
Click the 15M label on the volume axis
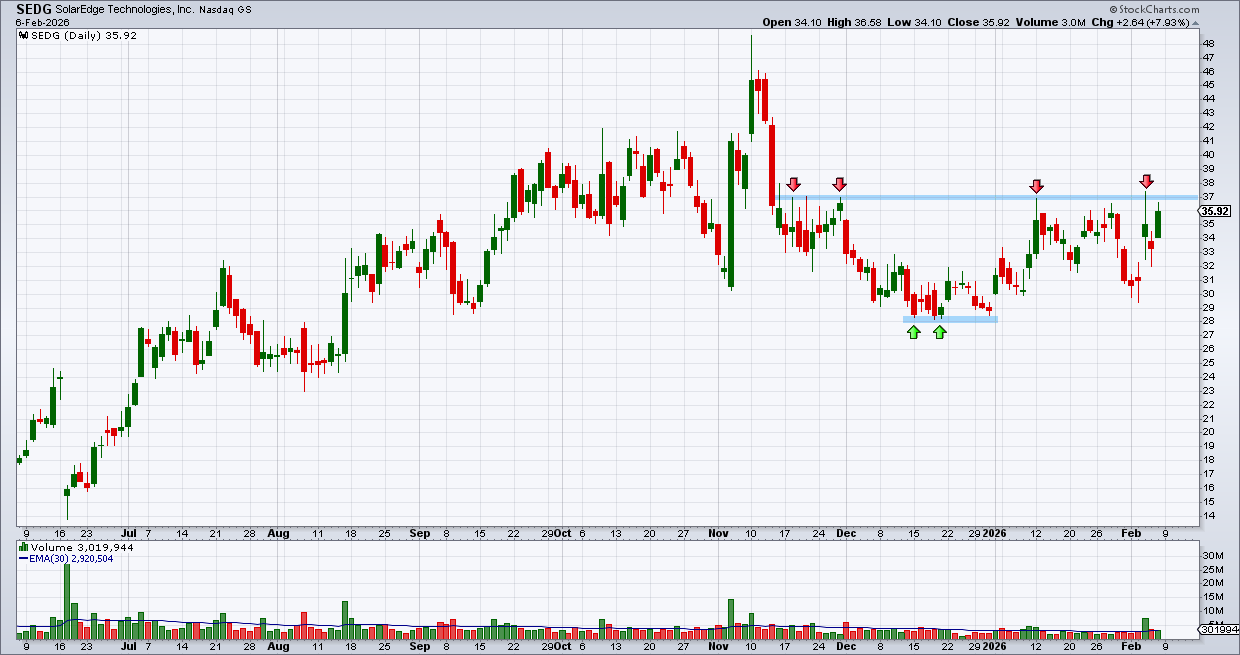[1212, 597]
